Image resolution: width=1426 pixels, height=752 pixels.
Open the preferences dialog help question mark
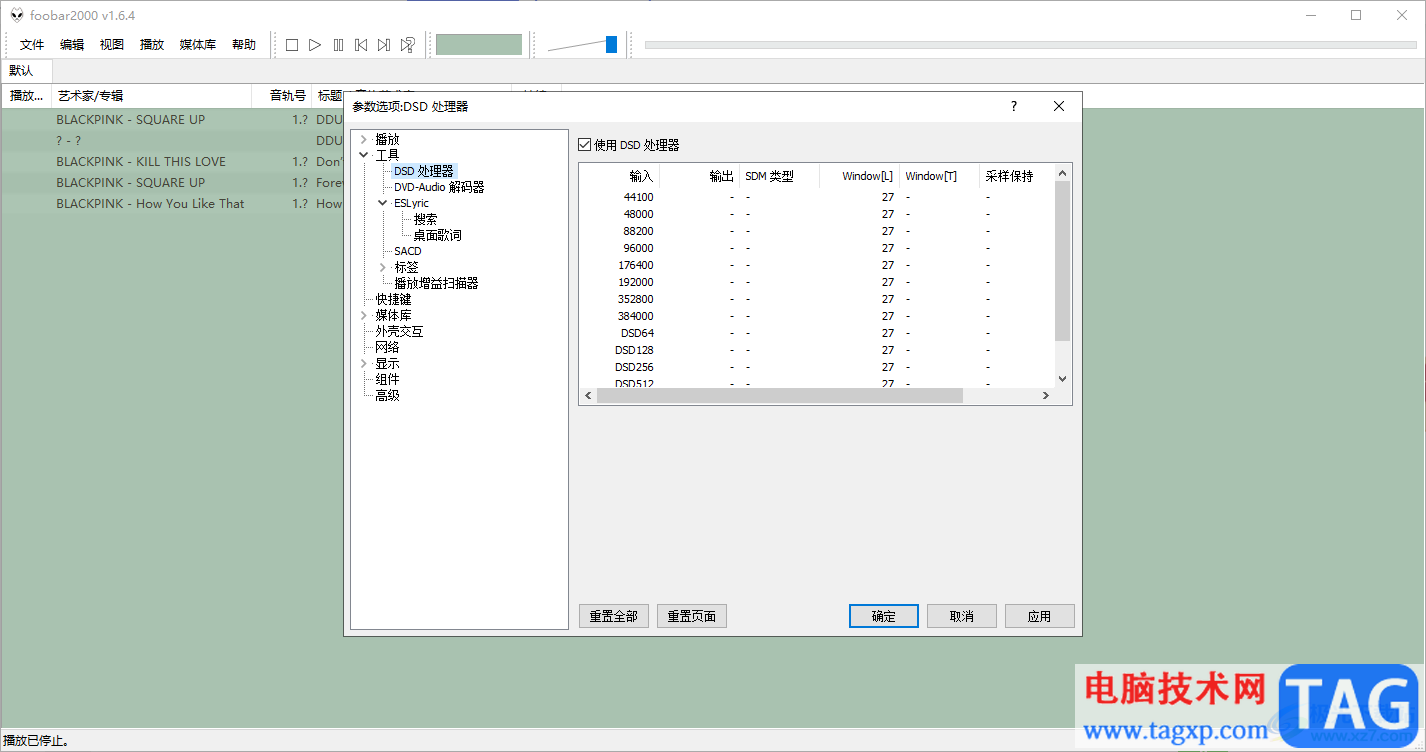(1013, 106)
